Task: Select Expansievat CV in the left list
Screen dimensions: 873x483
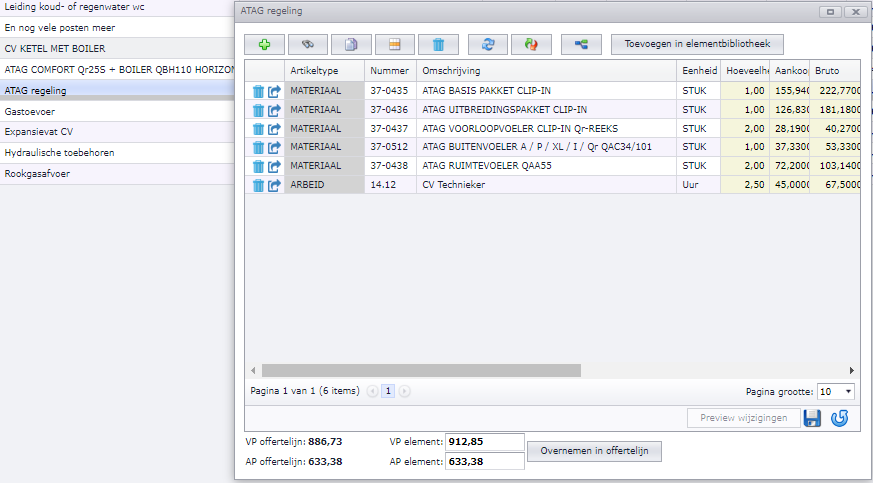Action: pos(117,132)
